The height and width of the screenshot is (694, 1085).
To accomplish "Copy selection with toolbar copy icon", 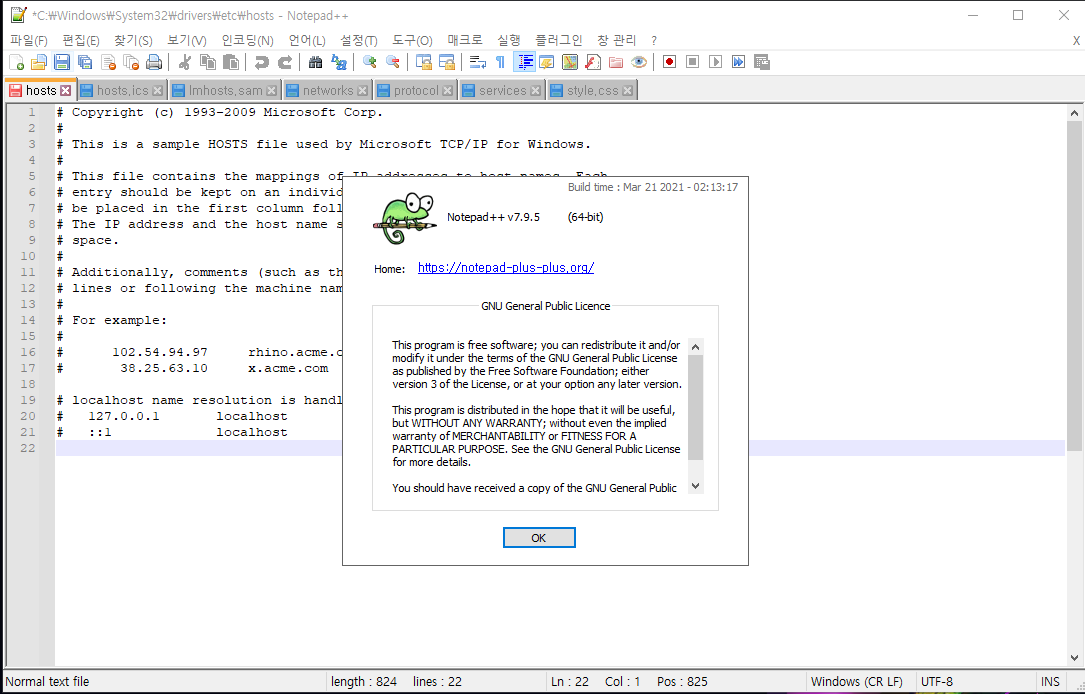I will (208, 62).
